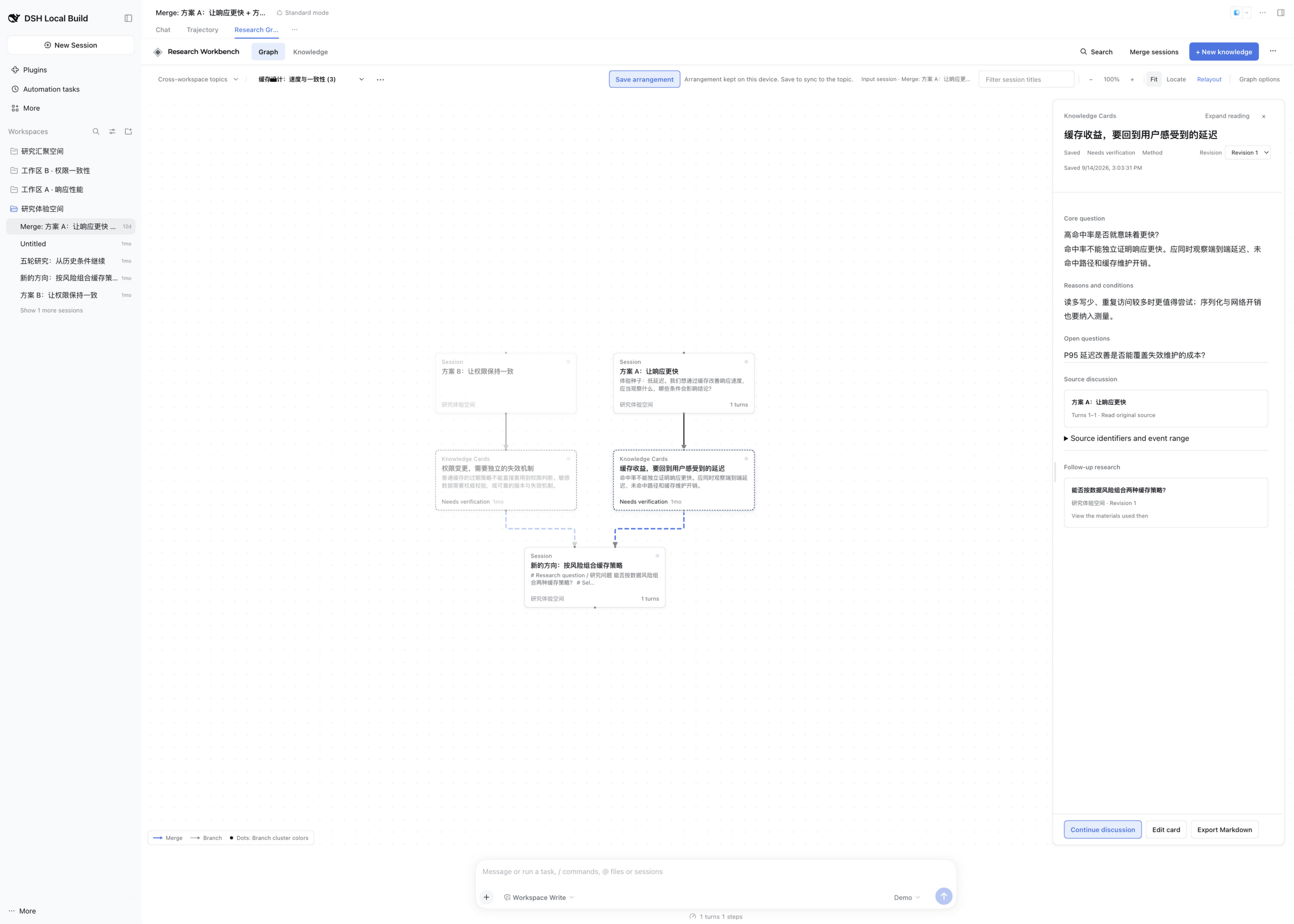Expand Cross-workspace topics dropdown
The height and width of the screenshot is (924, 1294).
pos(198,80)
